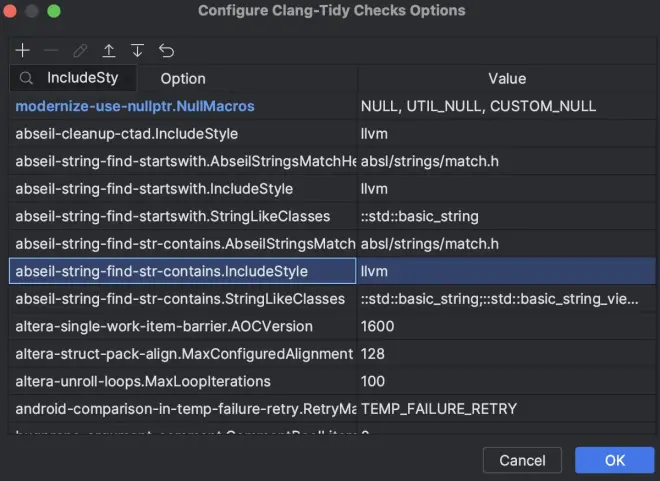Click the llvm value of abseil-string-find-str-contains.IncludeStyle
Screen dimensions: 660x481
[x=374, y=271]
